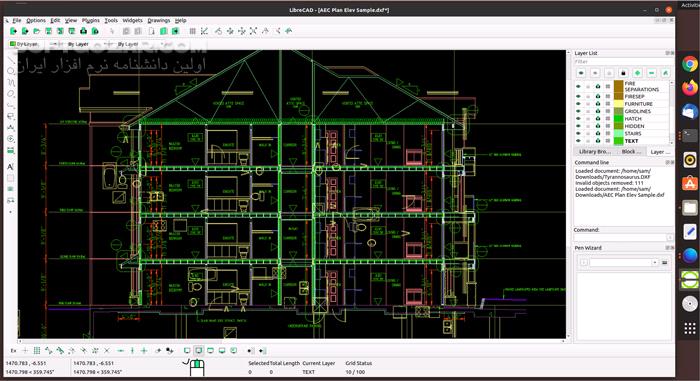
Task: Toggle visibility of FURNITURE layer
Action: point(579,104)
